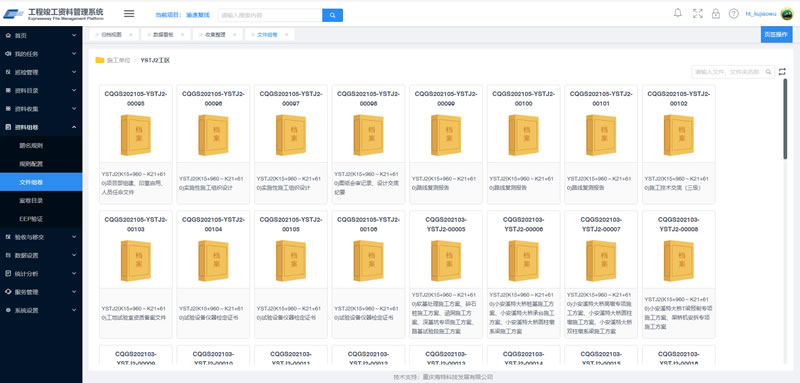Open the notification bell
Viewport: 800px width, 383px height.
(678, 13)
